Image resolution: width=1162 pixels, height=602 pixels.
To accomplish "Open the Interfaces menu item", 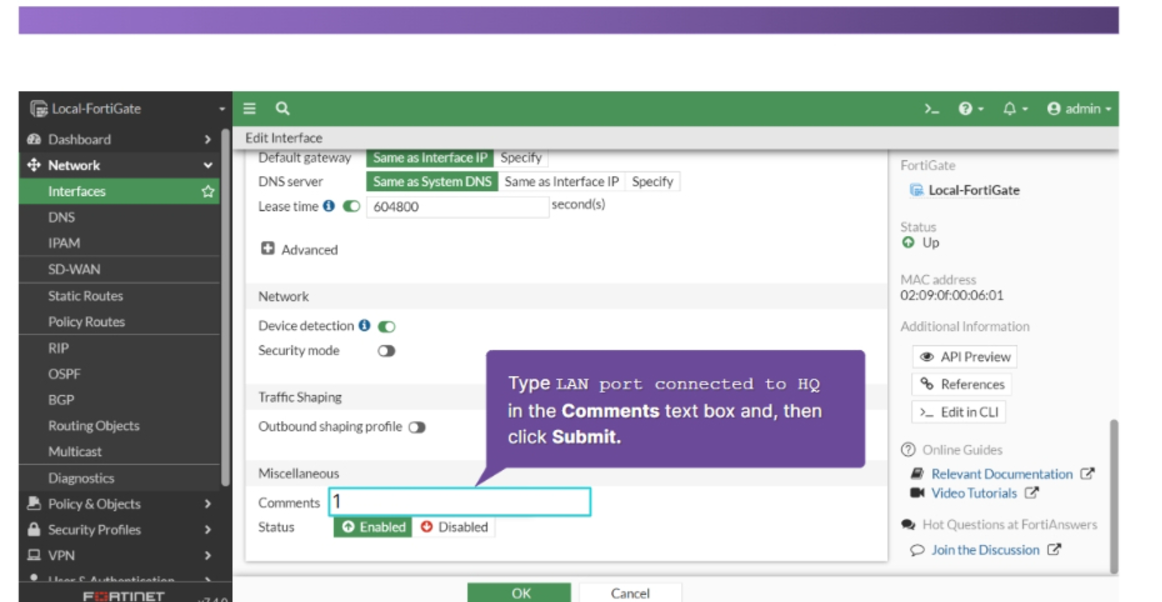I will (x=120, y=191).
